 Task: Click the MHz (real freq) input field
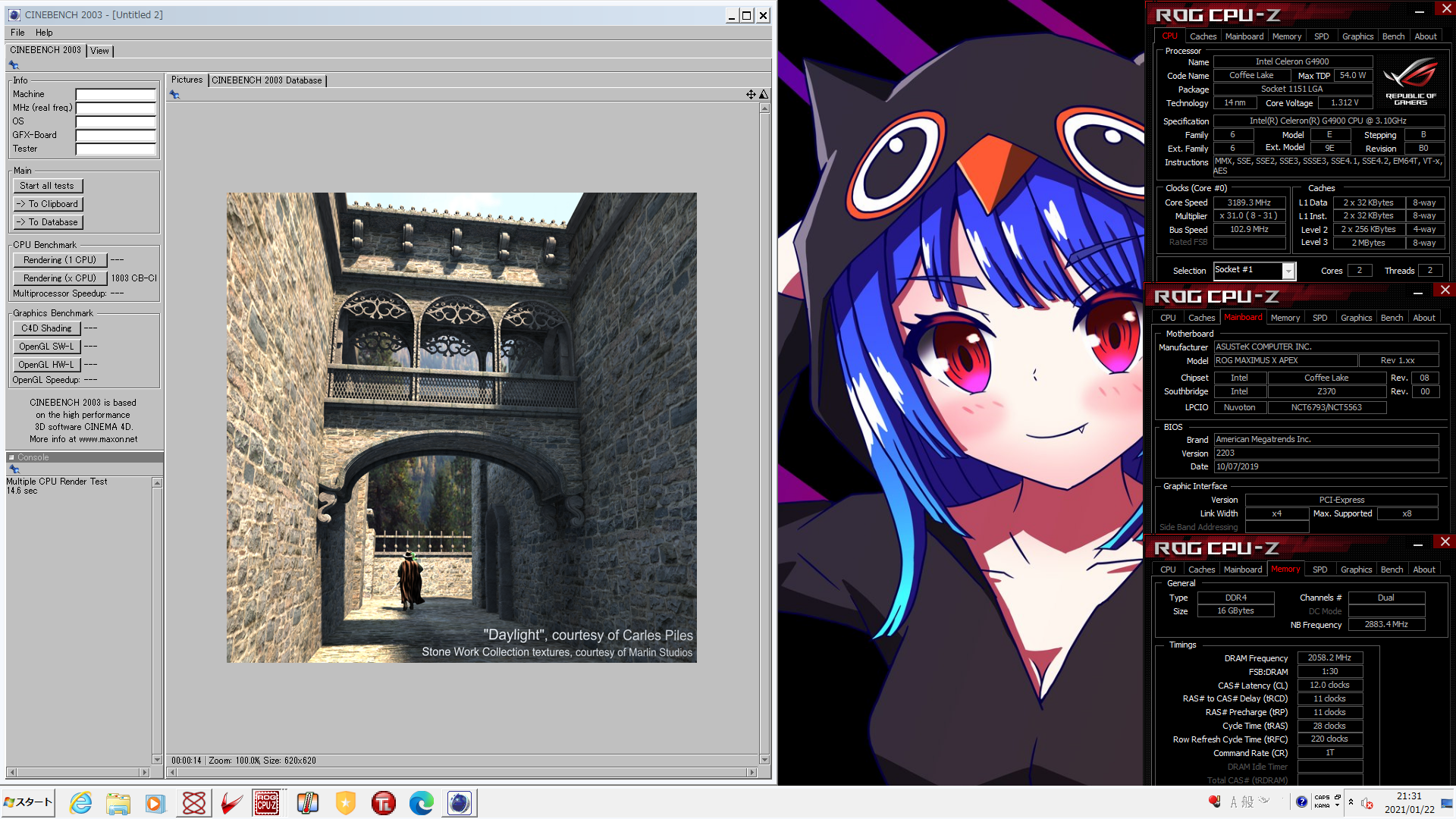[x=115, y=108]
